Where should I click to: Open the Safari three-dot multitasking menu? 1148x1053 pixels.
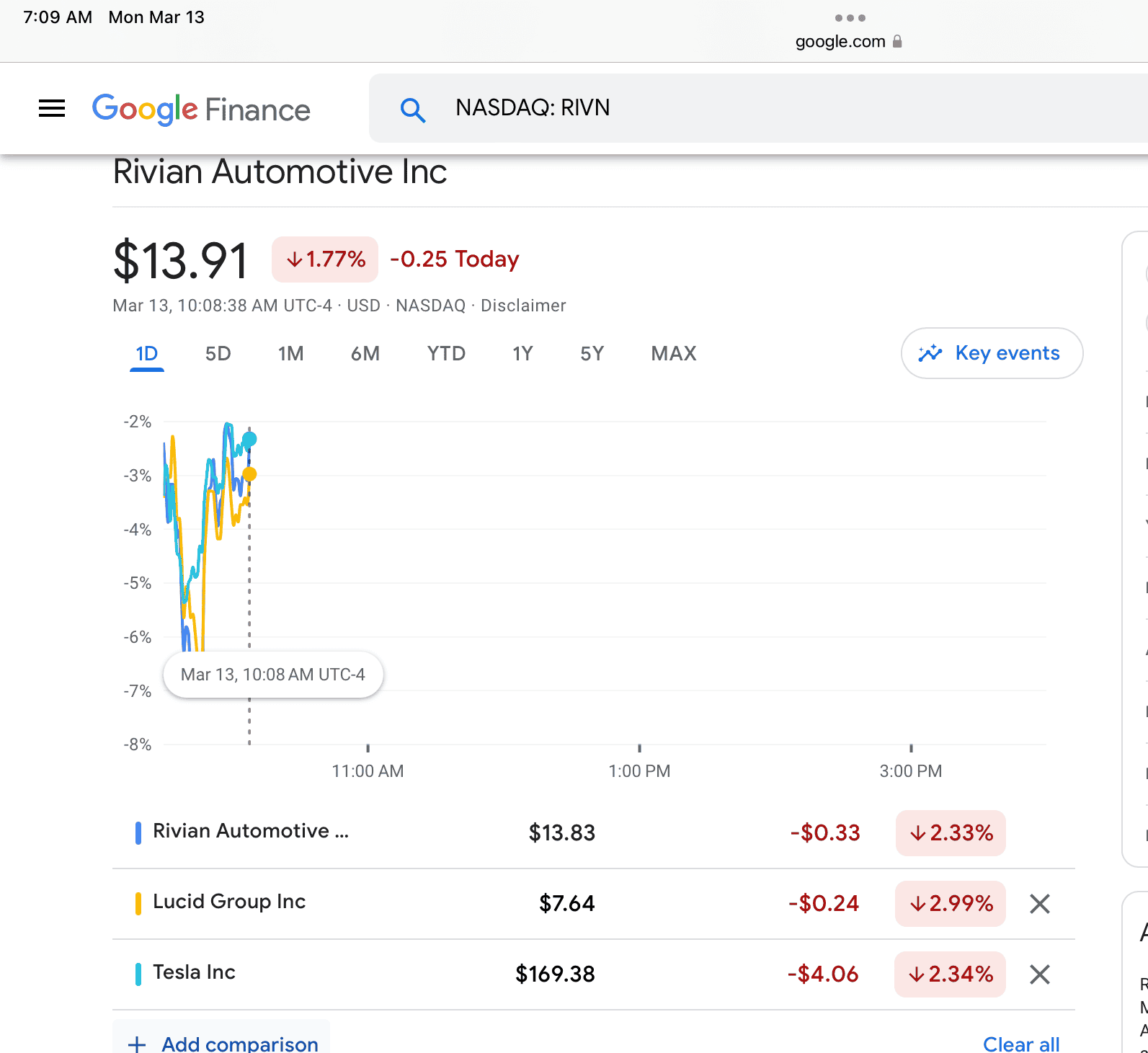click(x=850, y=18)
